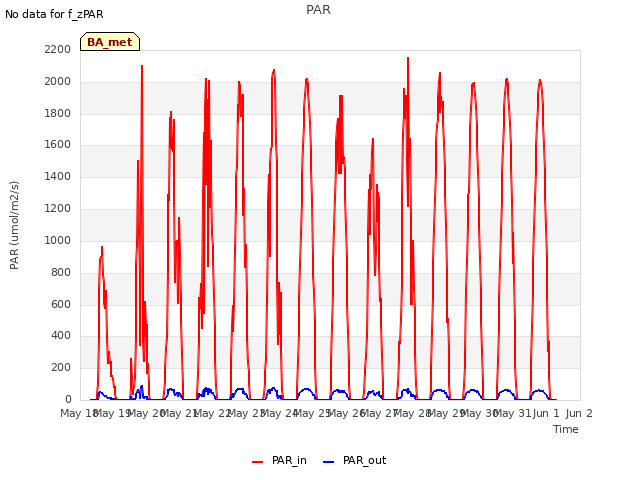Viewport: 640px width, 480px height.
Task: Click the 1000 y-axis tick label
Action: click(x=58, y=240)
